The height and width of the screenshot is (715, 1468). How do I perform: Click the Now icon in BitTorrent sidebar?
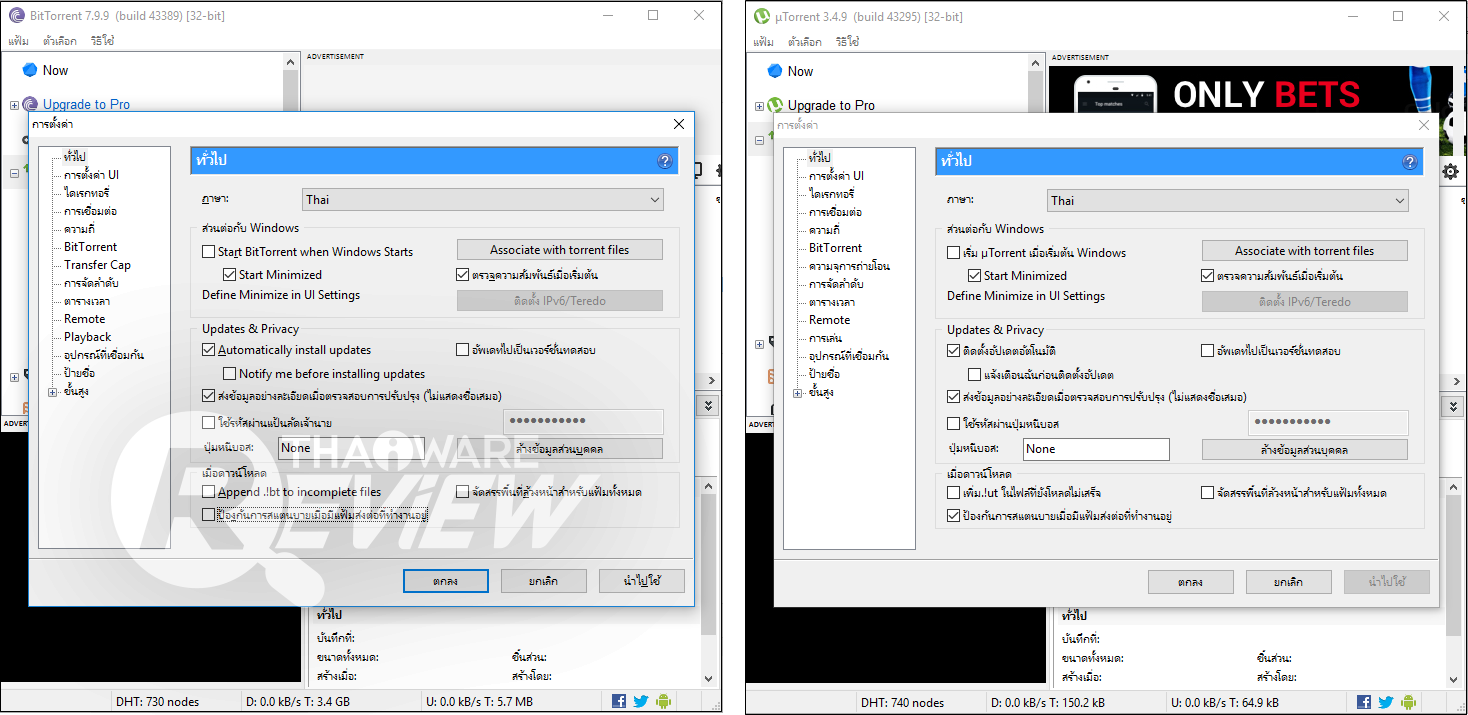point(30,70)
